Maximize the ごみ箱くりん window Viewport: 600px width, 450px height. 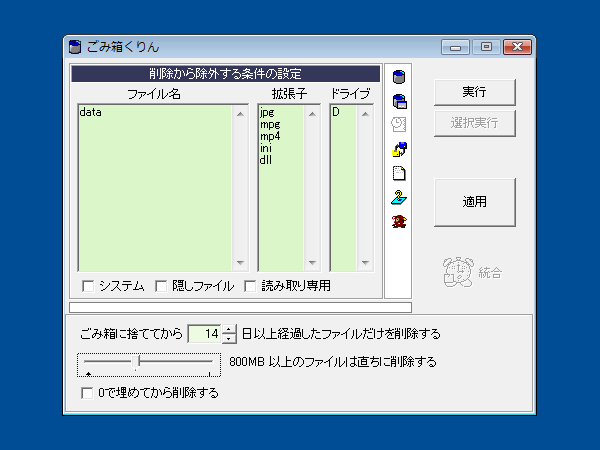486,47
